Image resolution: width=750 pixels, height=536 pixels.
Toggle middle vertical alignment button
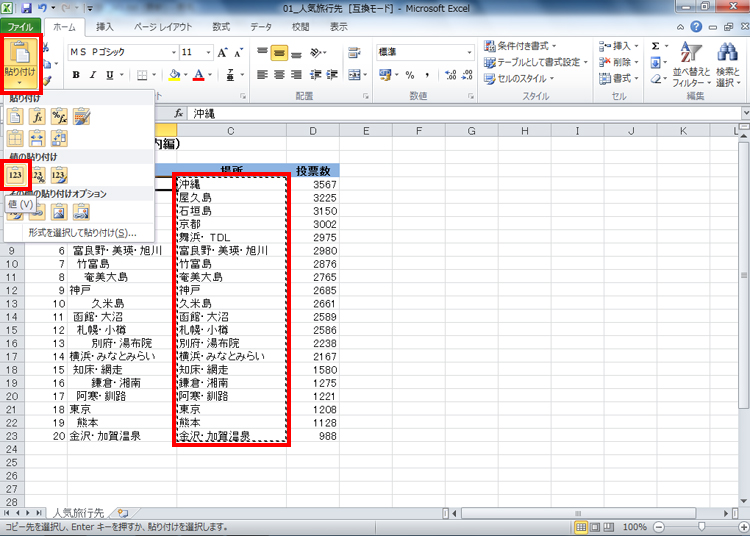coord(279,53)
